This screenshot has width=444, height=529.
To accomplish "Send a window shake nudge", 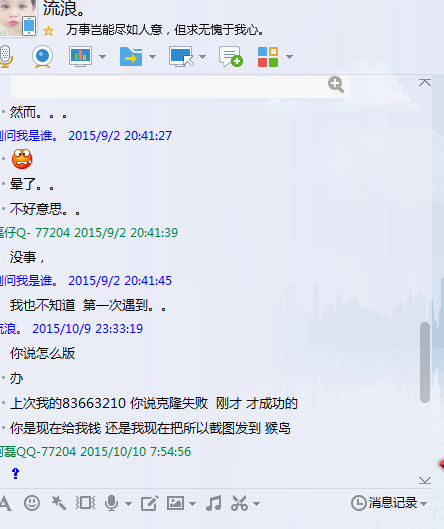I will click(85, 503).
